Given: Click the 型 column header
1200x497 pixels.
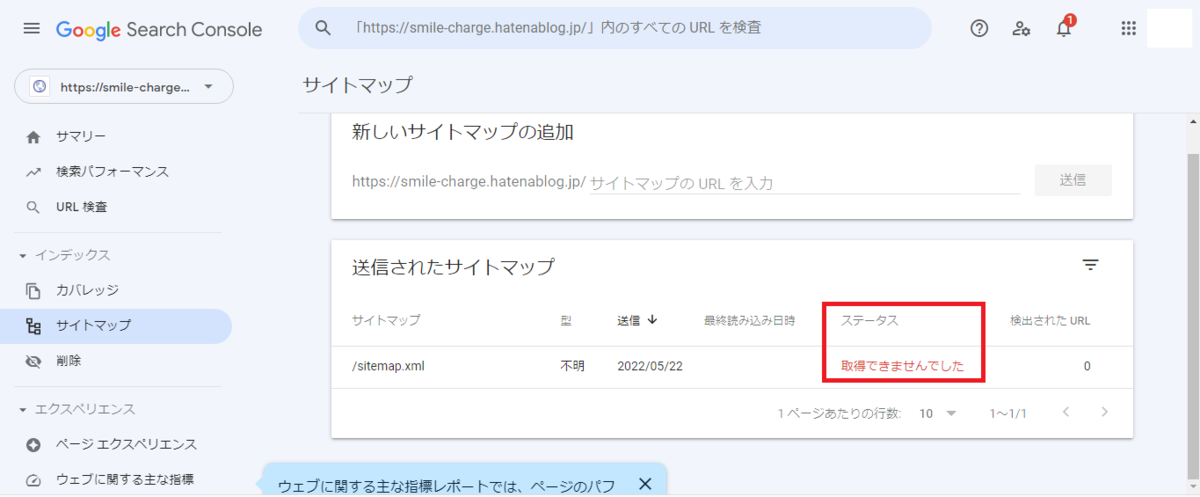Looking at the screenshot, I should [566, 321].
